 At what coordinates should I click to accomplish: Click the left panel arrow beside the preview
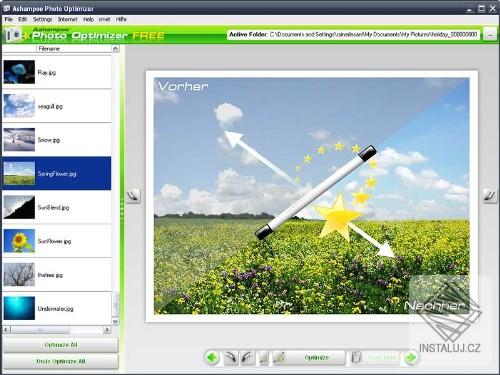point(133,195)
